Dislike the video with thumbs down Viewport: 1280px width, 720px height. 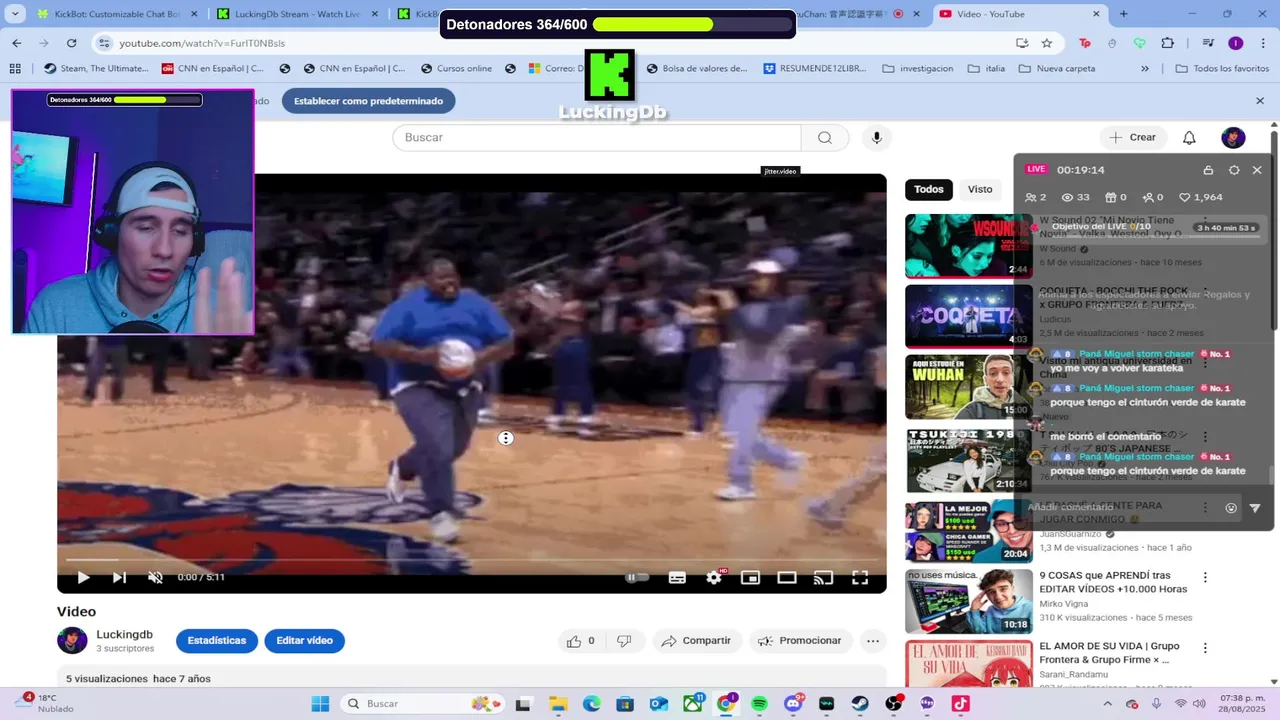[x=624, y=641]
